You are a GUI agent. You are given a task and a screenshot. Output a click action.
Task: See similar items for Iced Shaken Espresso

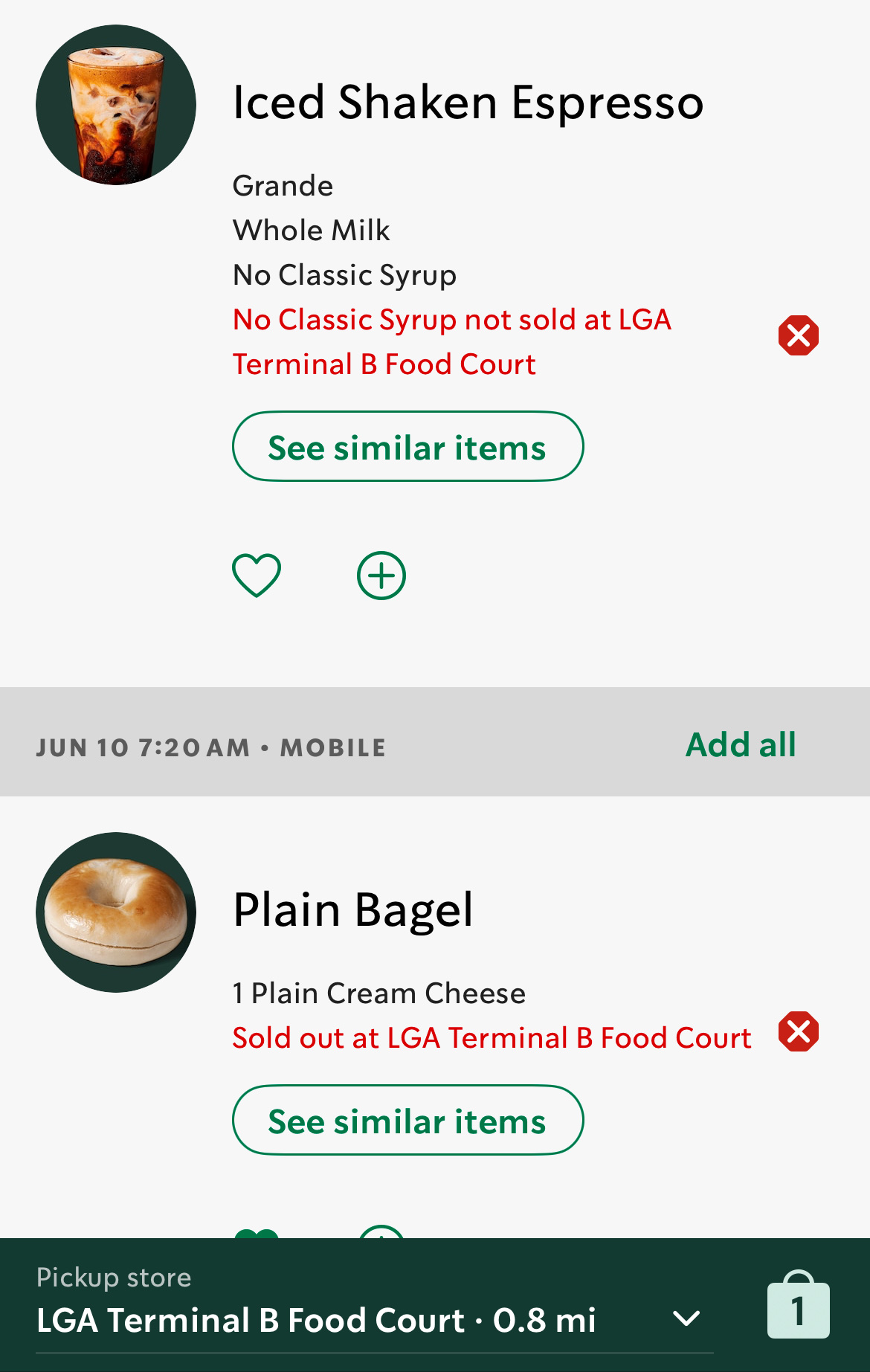pos(407,447)
